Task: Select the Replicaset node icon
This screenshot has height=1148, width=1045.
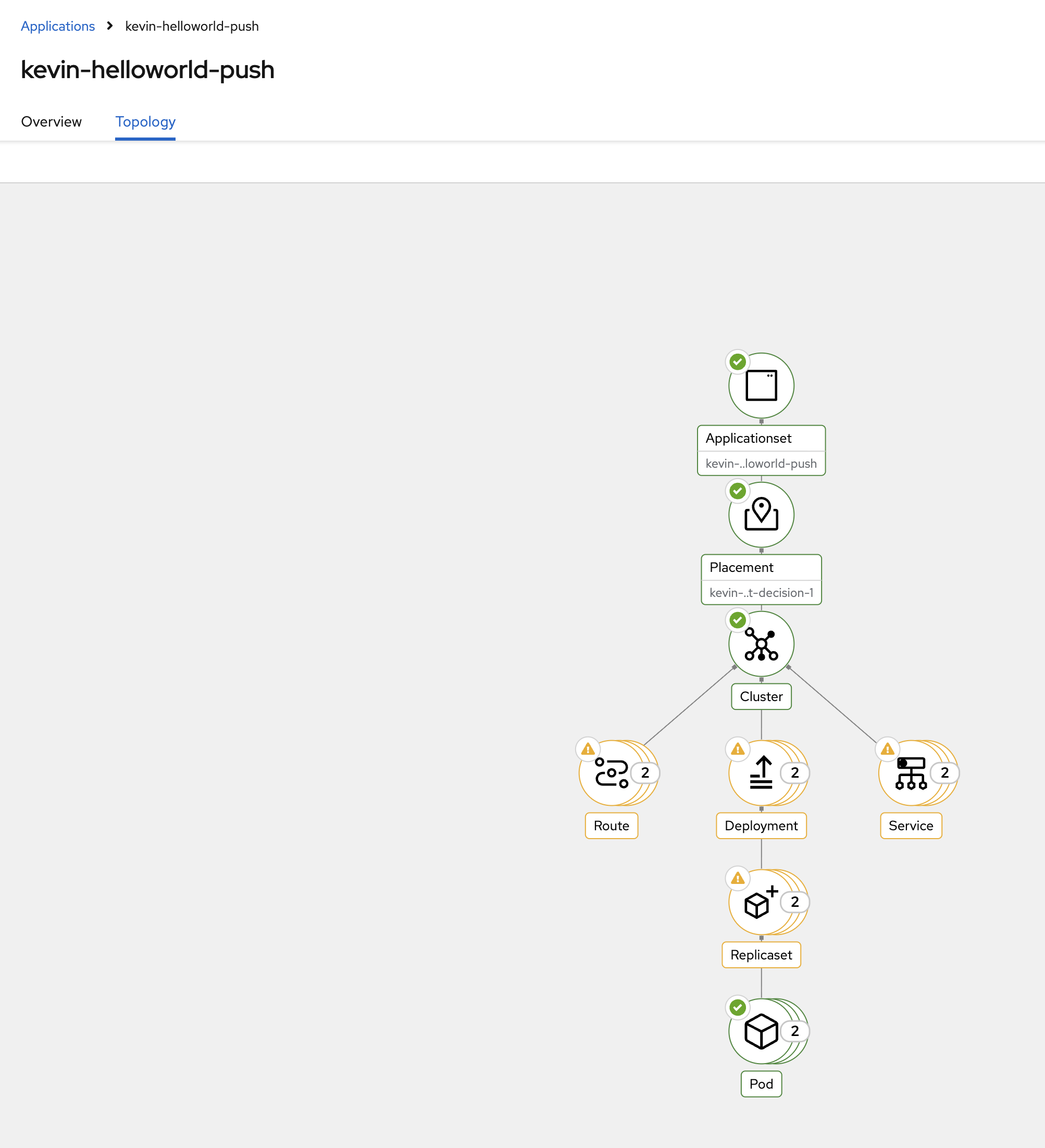Action: point(758,902)
